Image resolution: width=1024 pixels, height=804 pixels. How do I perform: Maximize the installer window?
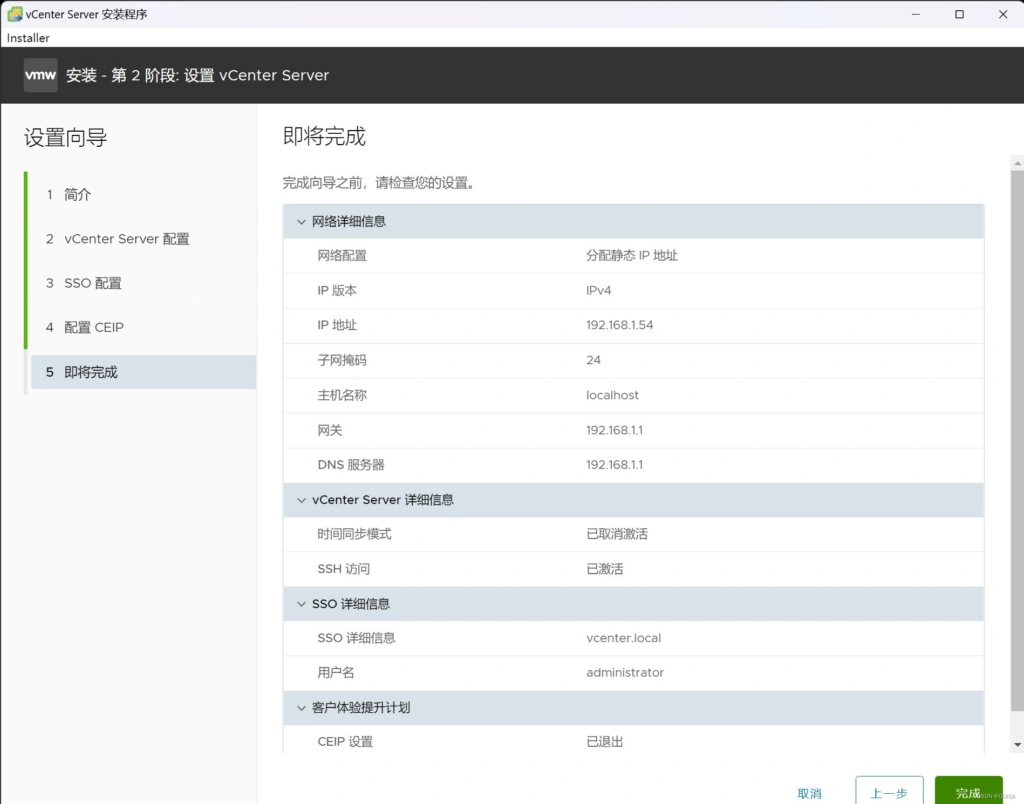click(x=959, y=14)
